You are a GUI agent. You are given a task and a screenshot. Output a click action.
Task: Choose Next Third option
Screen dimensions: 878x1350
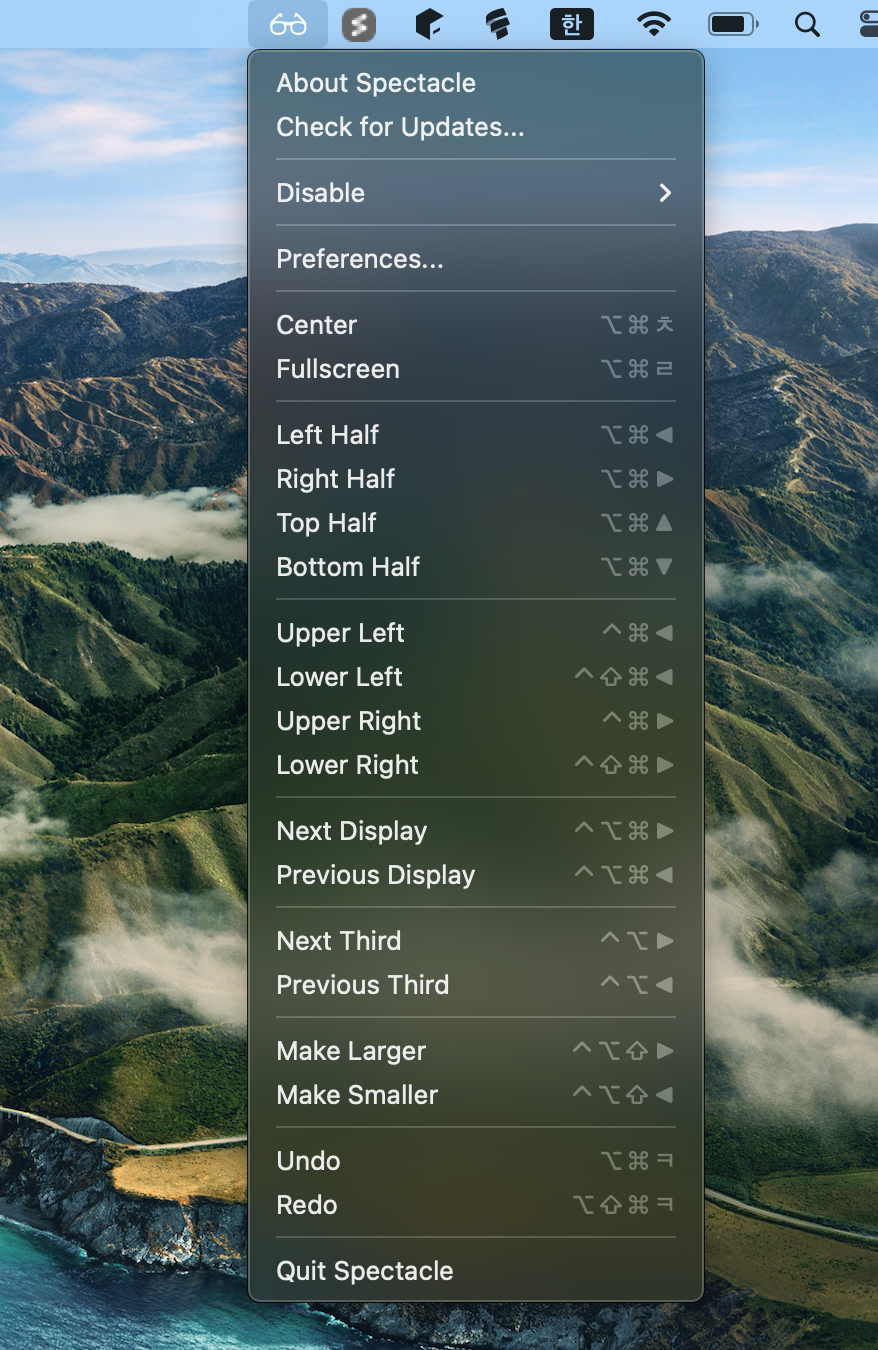tap(476, 941)
